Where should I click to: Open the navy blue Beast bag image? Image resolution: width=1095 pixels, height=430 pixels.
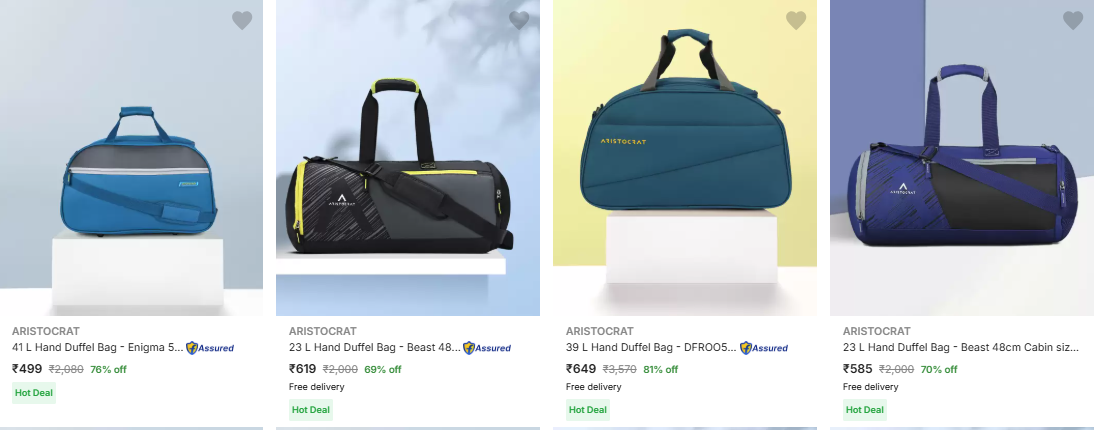(962, 158)
